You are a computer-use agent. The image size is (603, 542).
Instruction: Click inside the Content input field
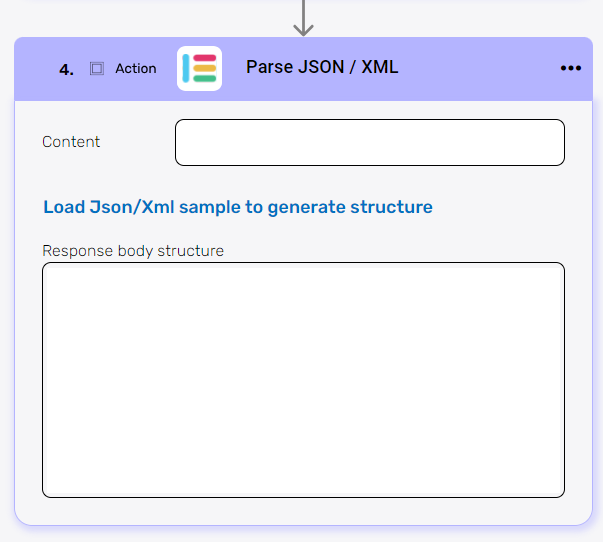tap(369, 142)
